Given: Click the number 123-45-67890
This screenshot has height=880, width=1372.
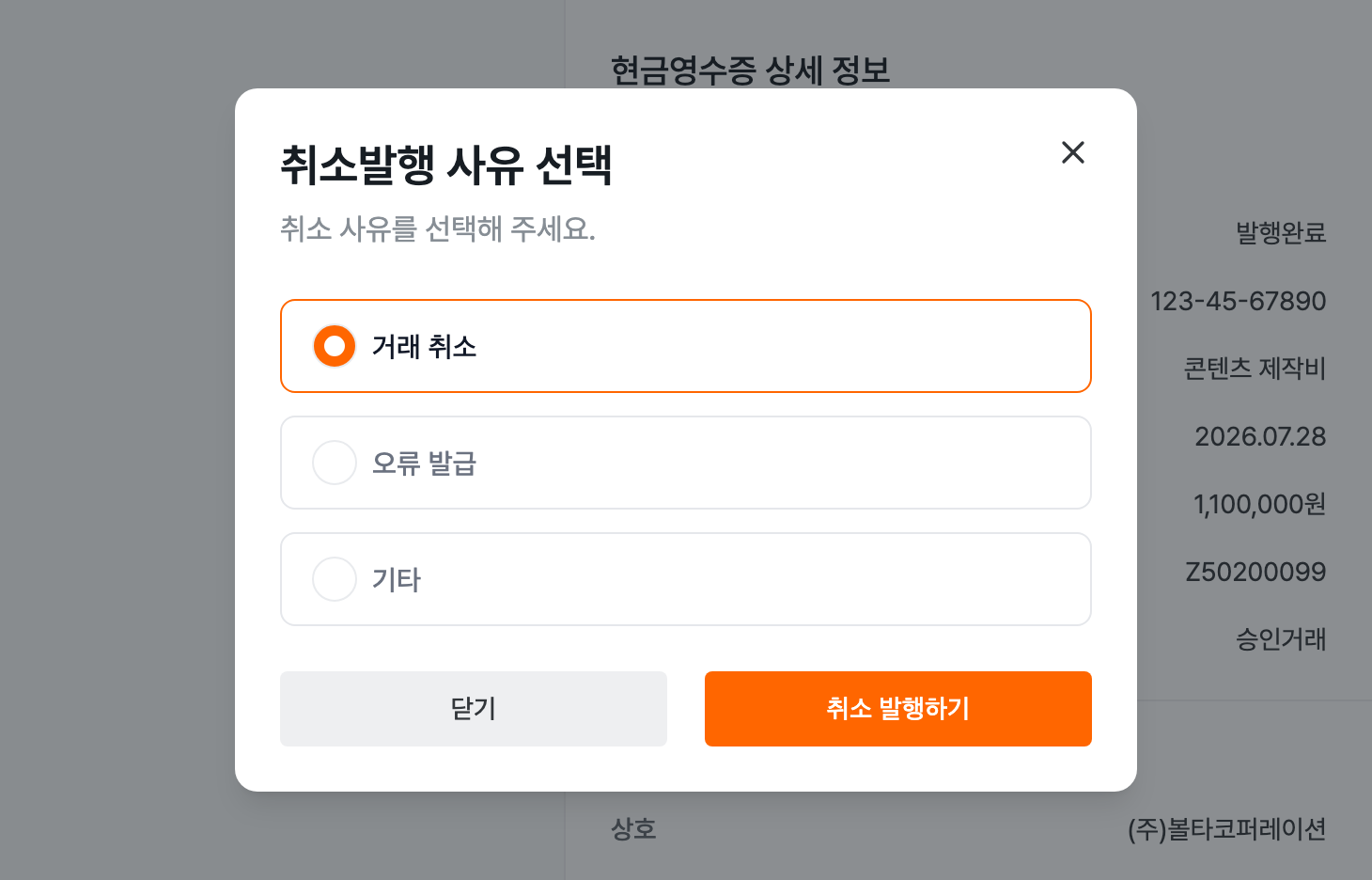Looking at the screenshot, I should (1239, 301).
